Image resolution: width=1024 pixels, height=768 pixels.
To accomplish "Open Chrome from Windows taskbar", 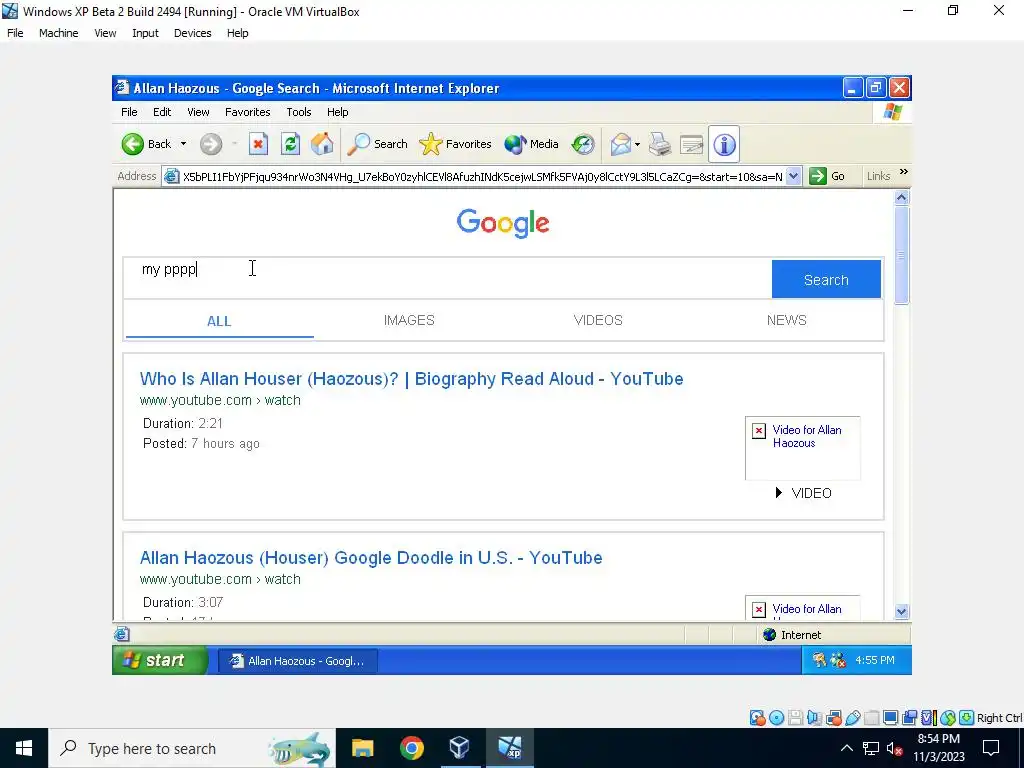I will click(411, 748).
